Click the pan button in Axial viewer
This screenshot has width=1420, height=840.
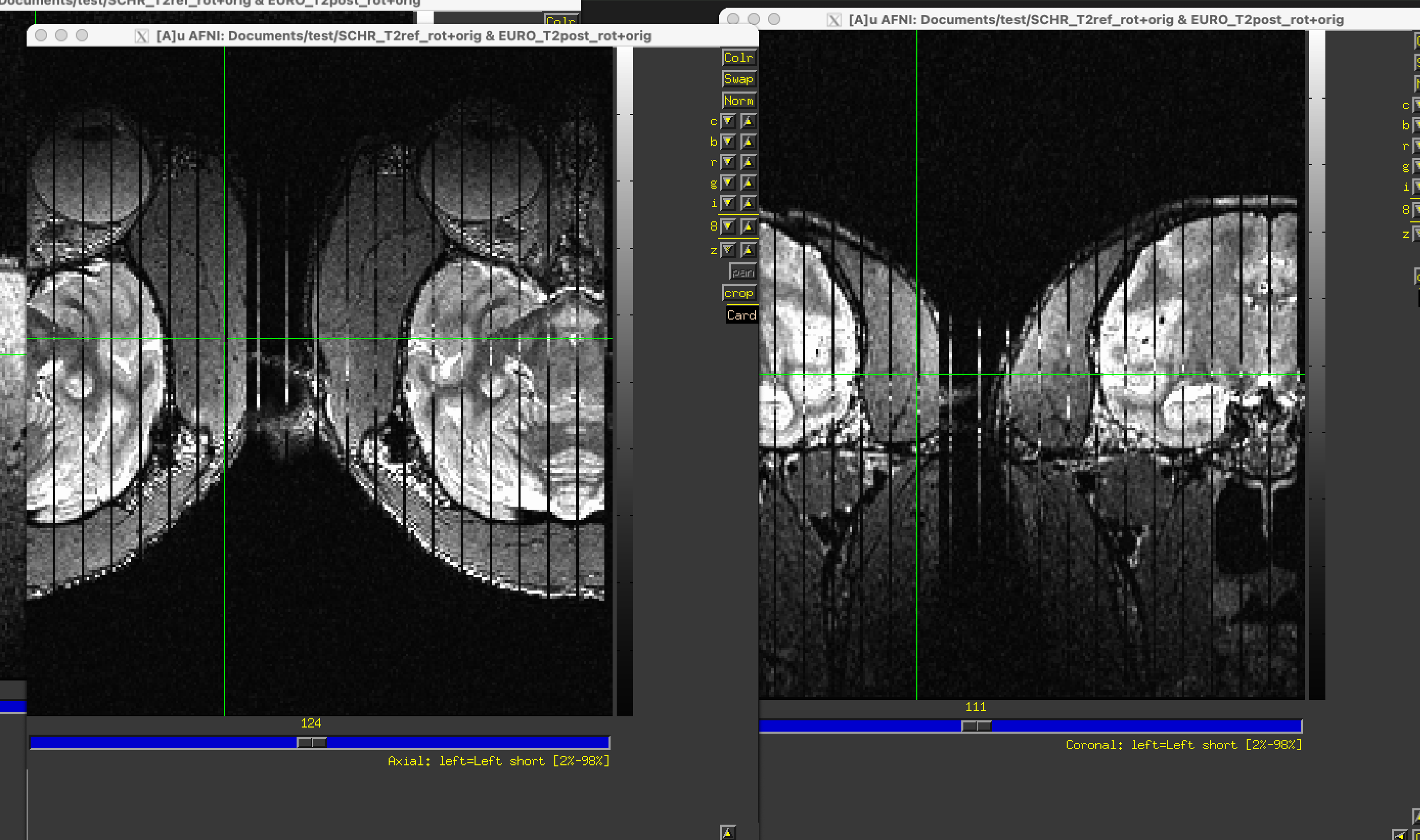click(742, 273)
